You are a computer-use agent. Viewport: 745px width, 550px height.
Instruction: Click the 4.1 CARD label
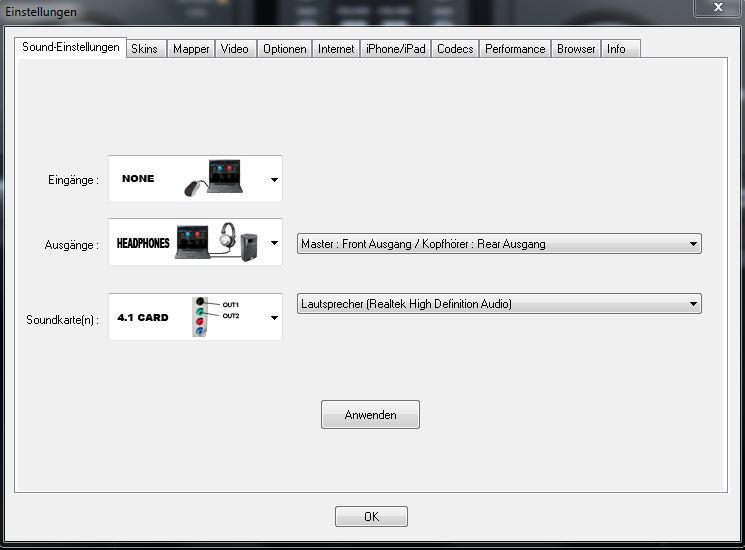143,317
